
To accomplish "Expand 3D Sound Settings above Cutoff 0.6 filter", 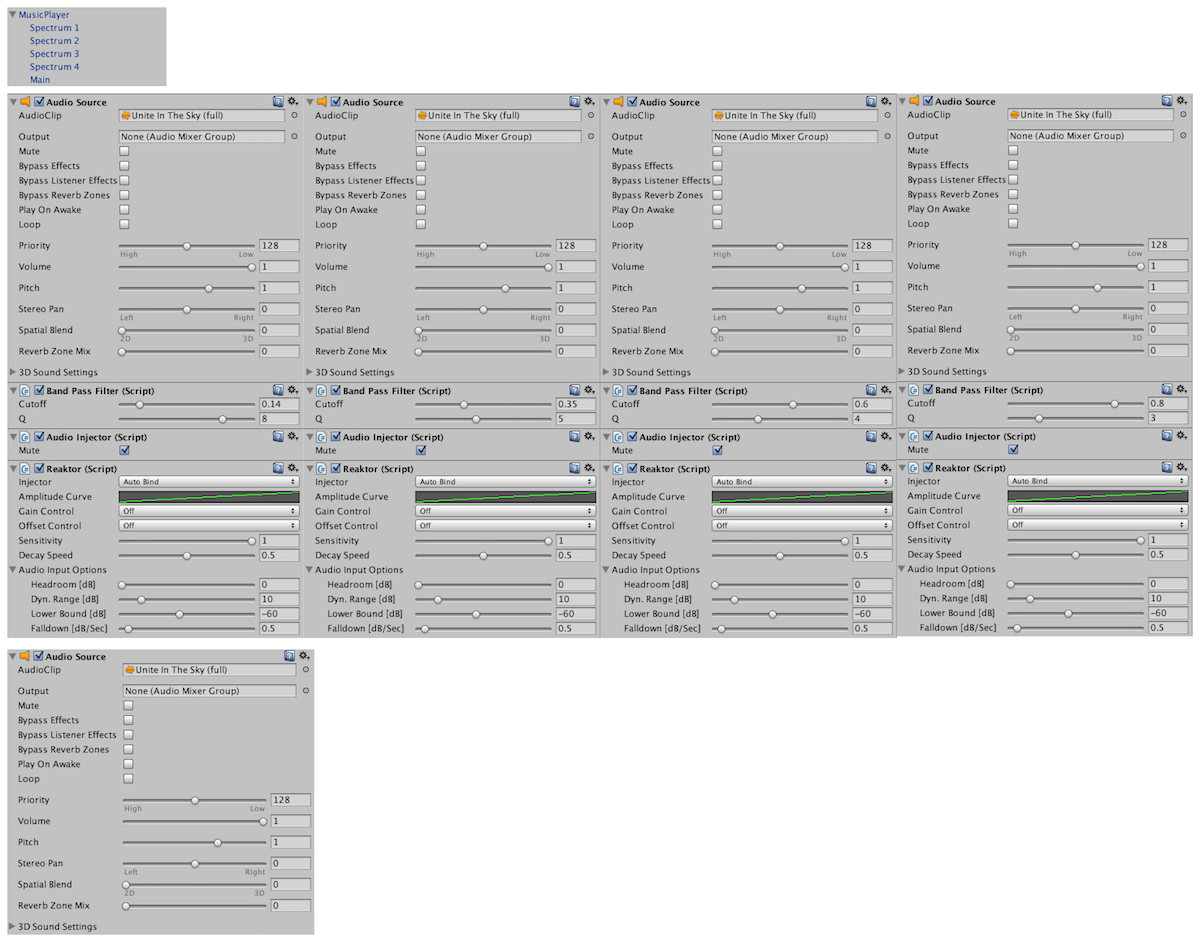I will click(605, 372).
